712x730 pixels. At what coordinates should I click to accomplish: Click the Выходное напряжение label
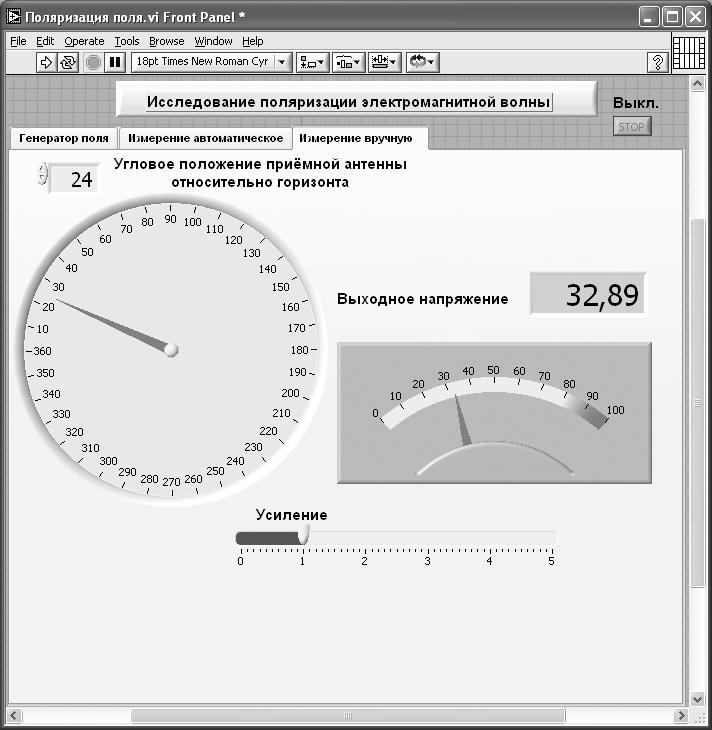click(423, 299)
